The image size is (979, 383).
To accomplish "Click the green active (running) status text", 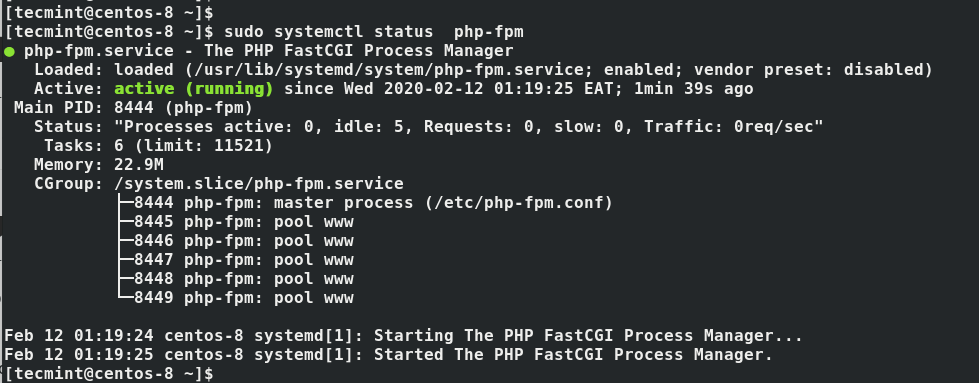I will point(194,89).
